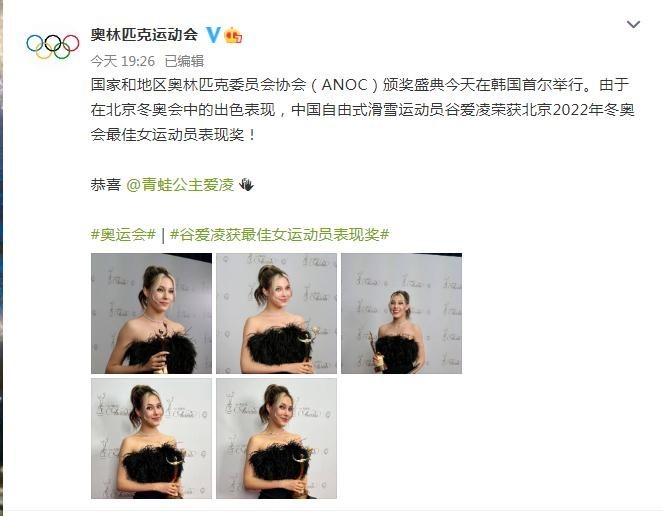Screen dimensions: 663x516
Task: Open the fifth photo thumbnail
Action: (277, 439)
